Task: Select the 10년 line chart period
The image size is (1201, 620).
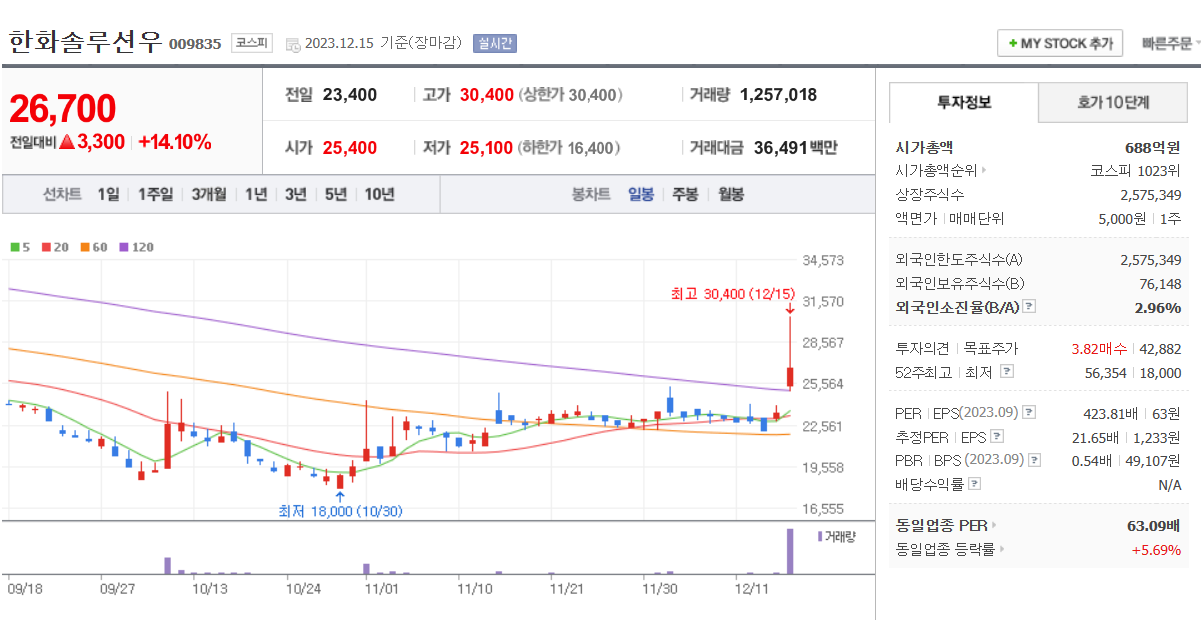Action: click(379, 194)
